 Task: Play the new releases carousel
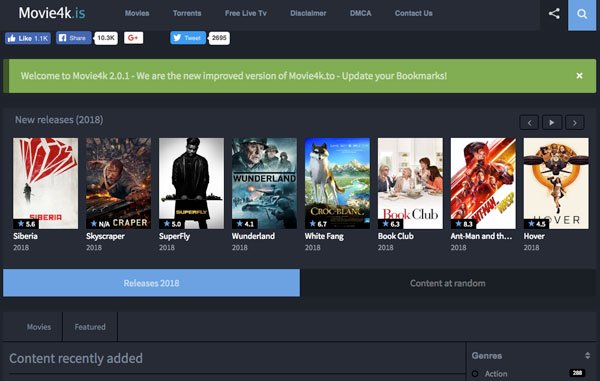tap(552, 123)
